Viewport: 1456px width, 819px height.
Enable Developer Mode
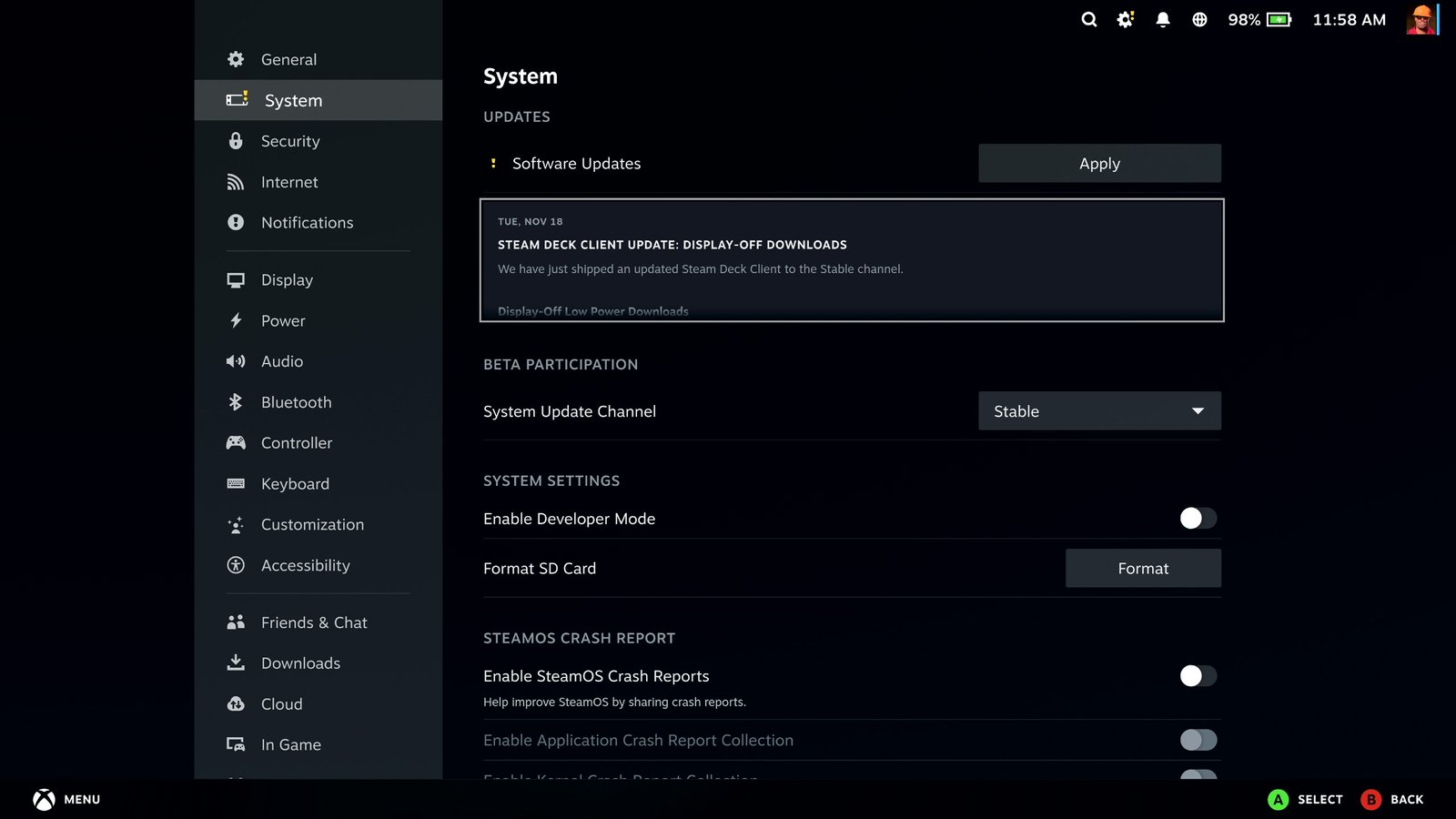point(1197,518)
